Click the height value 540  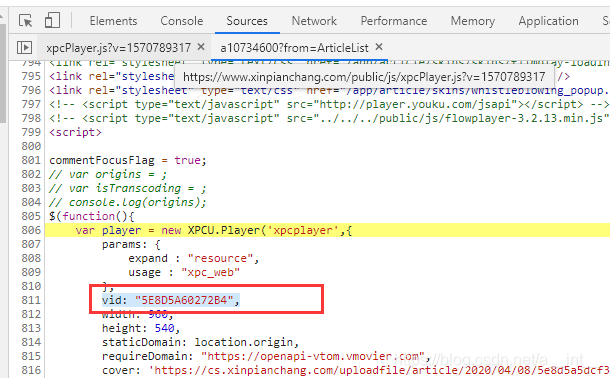point(165,328)
